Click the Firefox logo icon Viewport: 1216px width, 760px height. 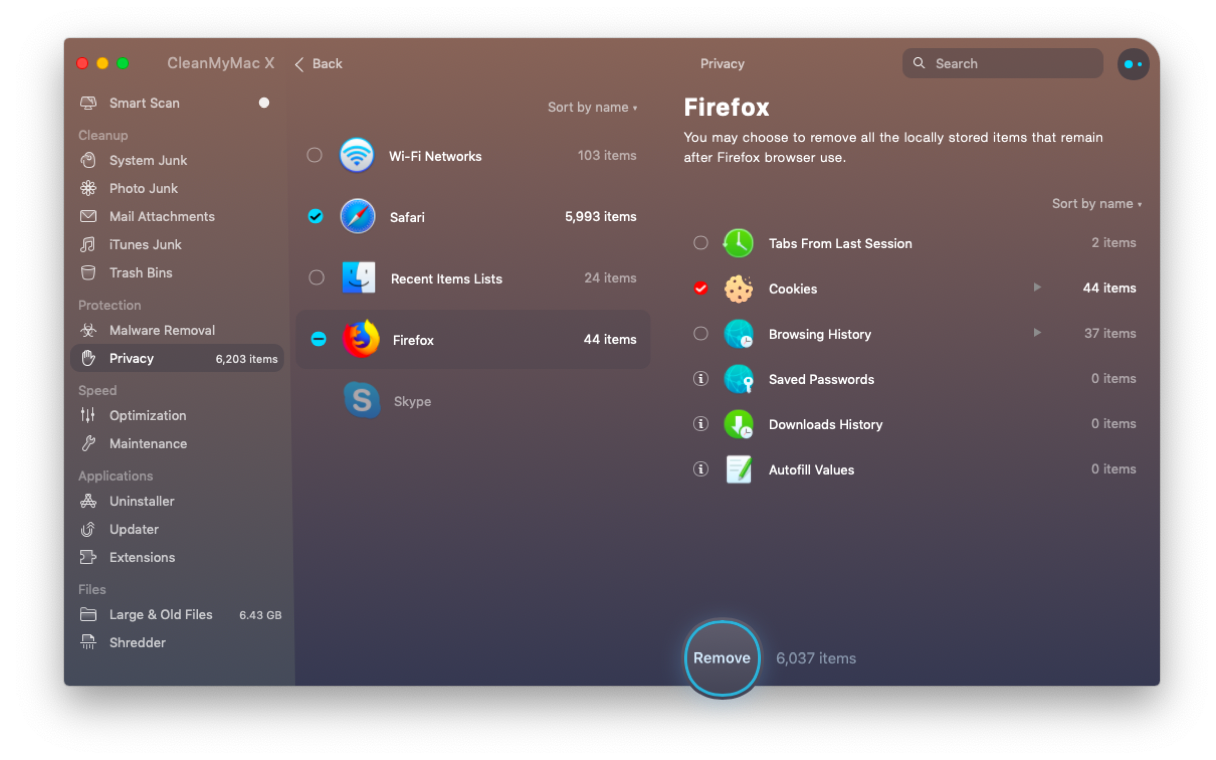click(361, 339)
